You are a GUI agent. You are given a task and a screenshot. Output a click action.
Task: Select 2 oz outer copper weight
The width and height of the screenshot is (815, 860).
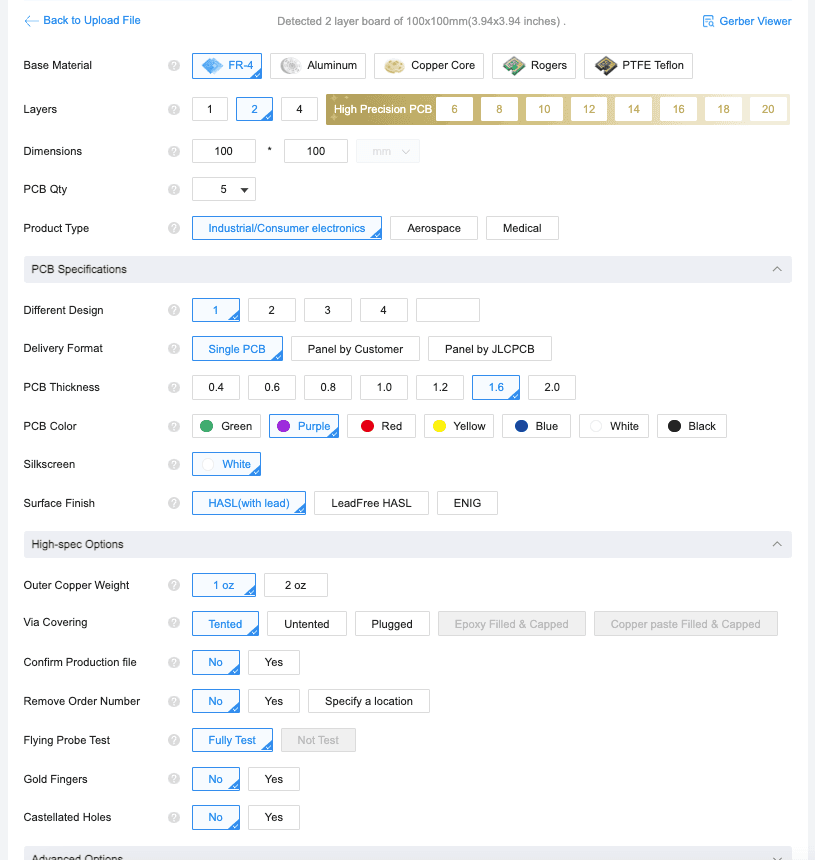click(296, 585)
